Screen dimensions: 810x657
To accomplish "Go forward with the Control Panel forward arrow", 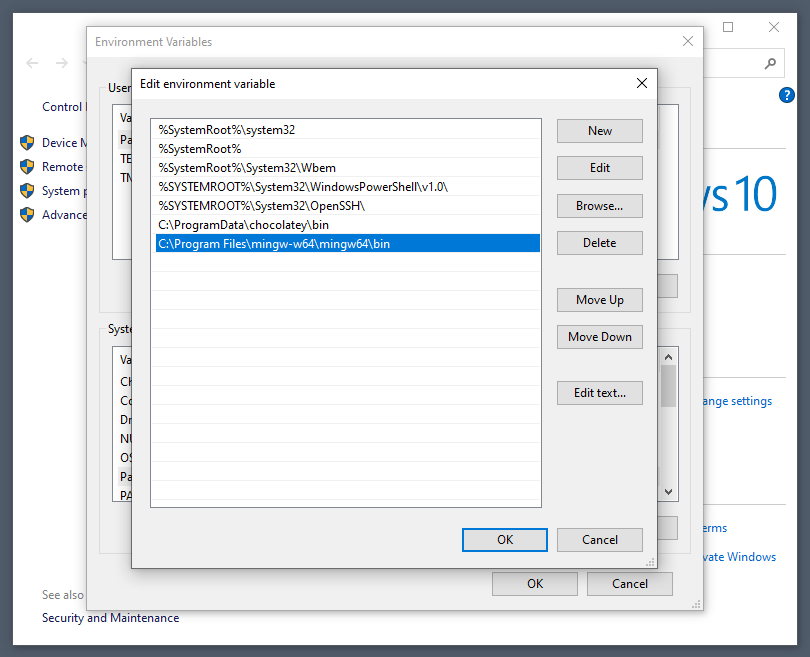I will click(61, 63).
